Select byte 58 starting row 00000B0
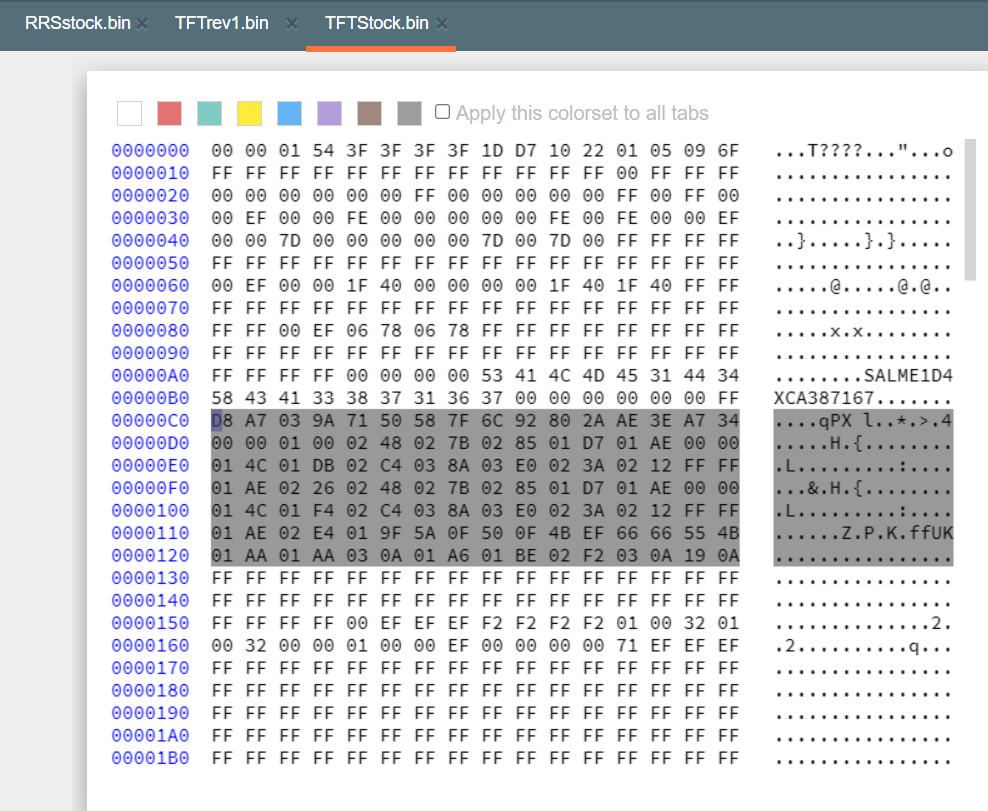This screenshot has width=988, height=811. pos(222,398)
